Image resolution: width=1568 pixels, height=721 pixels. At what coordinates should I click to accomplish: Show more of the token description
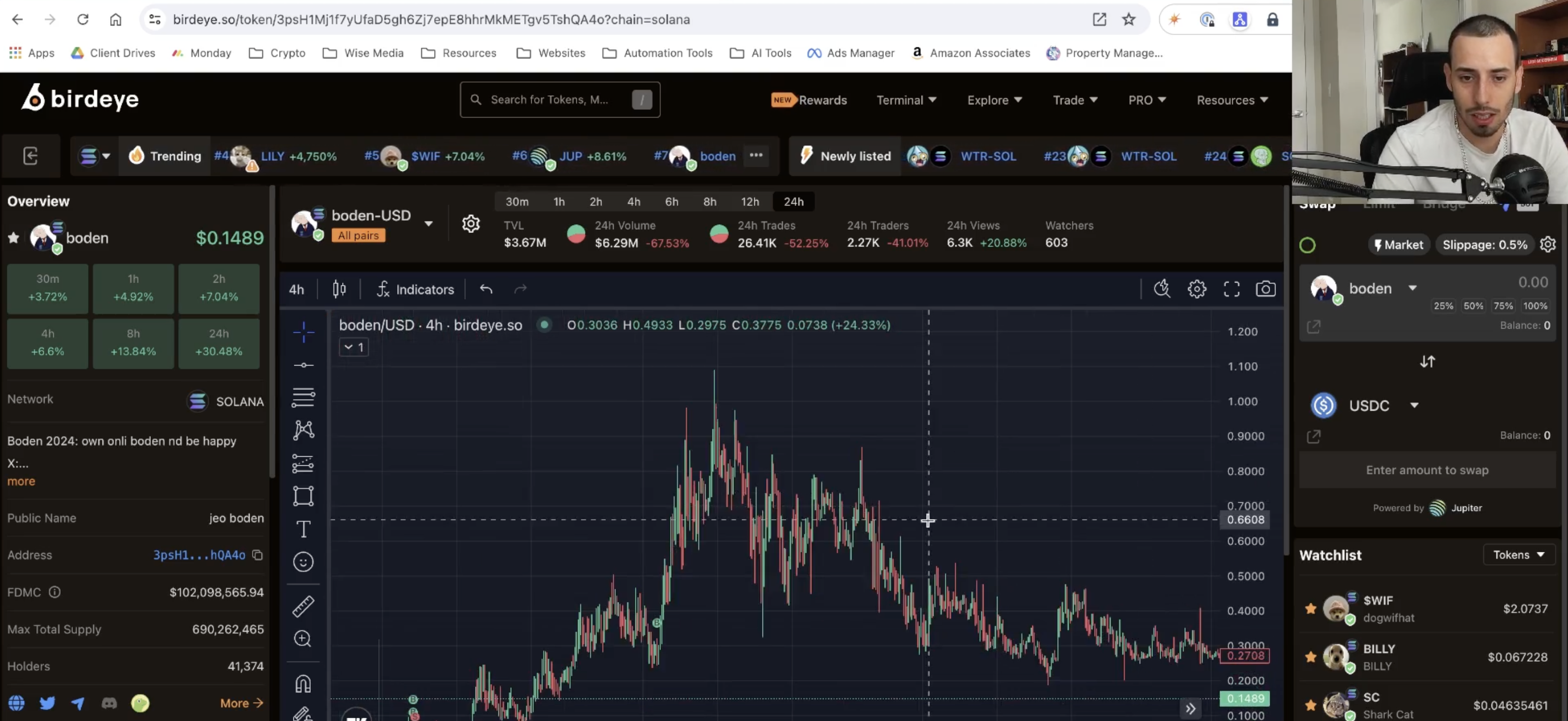point(21,481)
